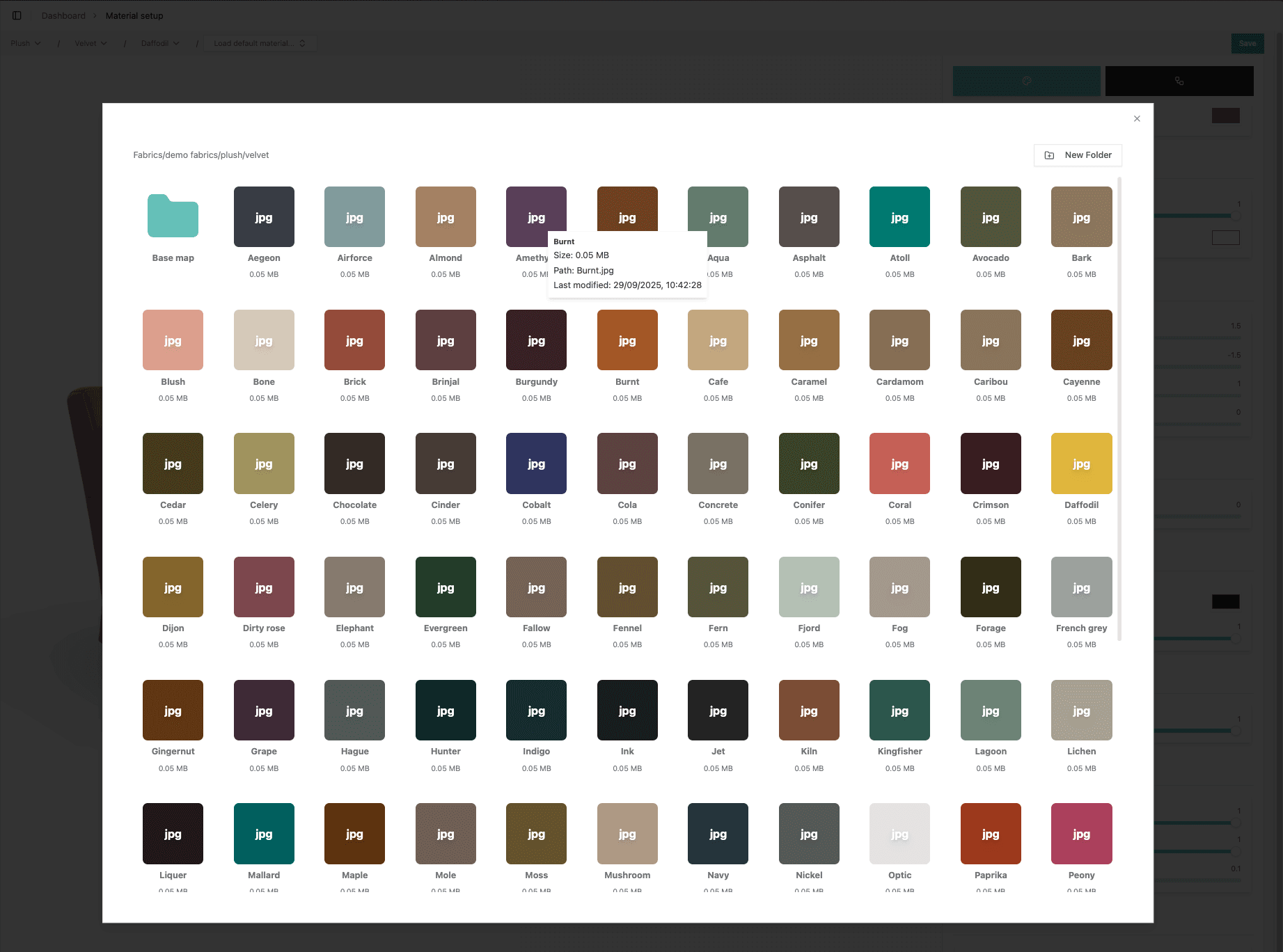Viewport: 1283px width, 952px height.
Task: Select the palette icon tab in right panel
Action: [1026, 81]
